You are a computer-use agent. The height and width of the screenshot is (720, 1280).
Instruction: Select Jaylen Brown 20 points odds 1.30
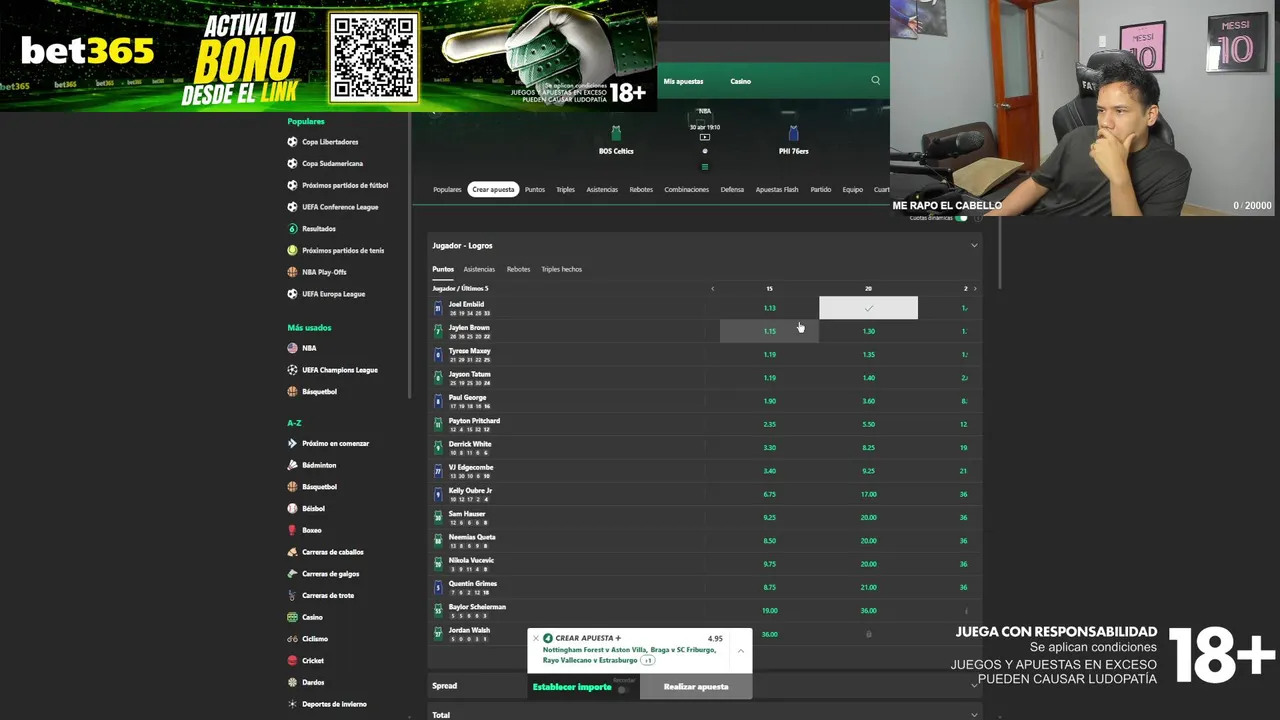868,331
